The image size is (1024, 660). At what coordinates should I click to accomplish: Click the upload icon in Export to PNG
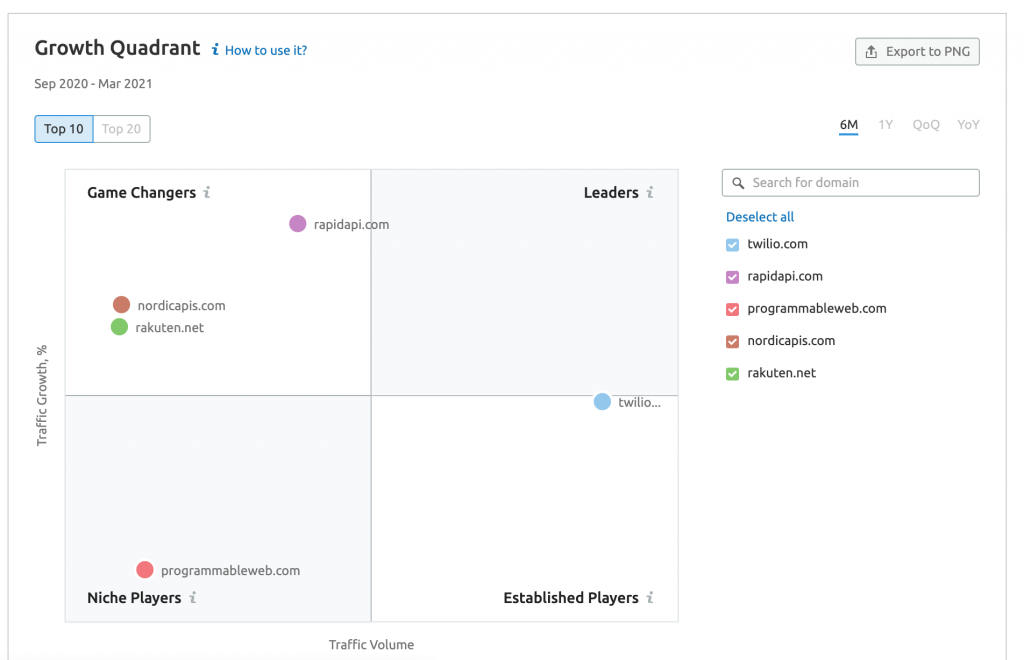tap(871, 52)
